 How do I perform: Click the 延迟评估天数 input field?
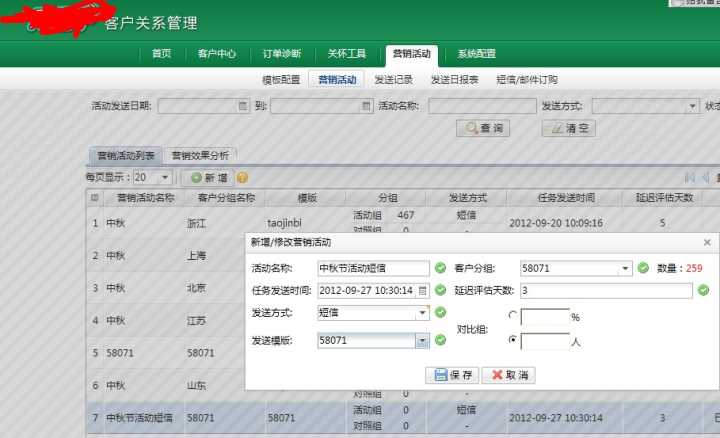(605, 291)
